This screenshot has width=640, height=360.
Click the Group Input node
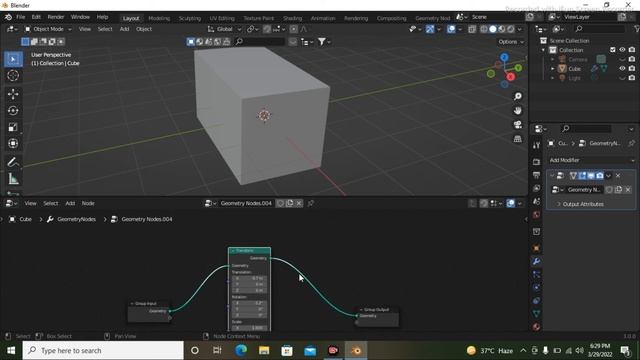coord(149,311)
